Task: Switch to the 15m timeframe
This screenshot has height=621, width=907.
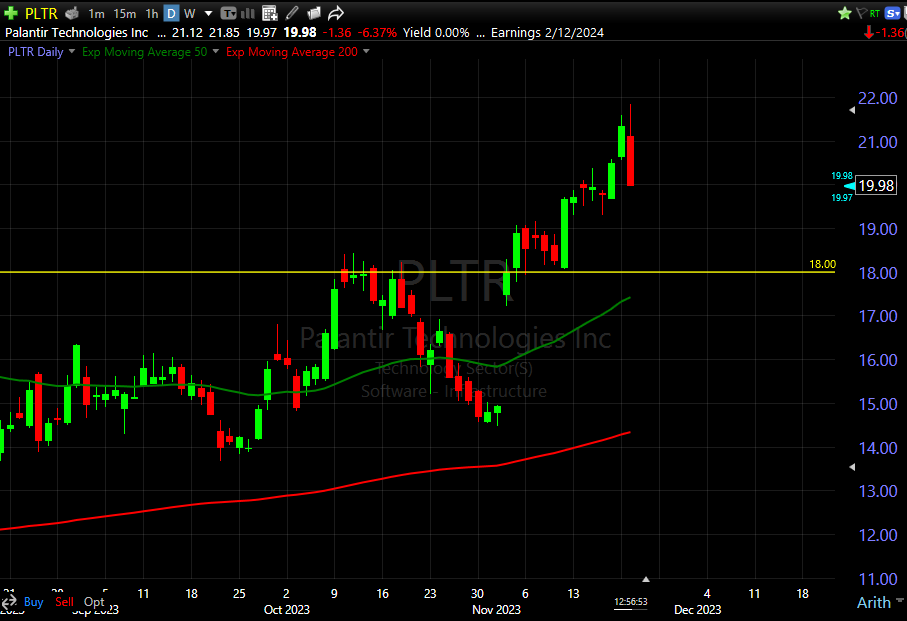Action: click(125, 13)
